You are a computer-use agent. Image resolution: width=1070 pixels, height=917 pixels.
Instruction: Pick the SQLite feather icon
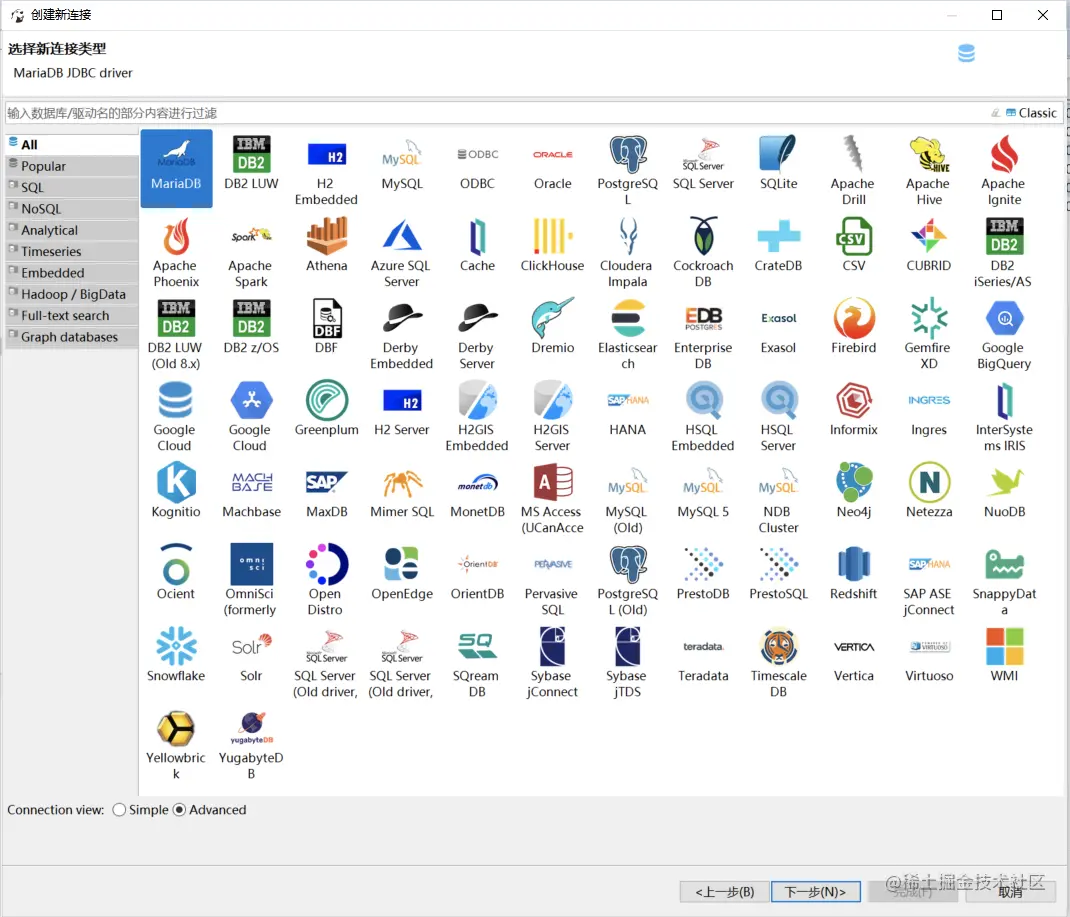(x=778, y=154)
